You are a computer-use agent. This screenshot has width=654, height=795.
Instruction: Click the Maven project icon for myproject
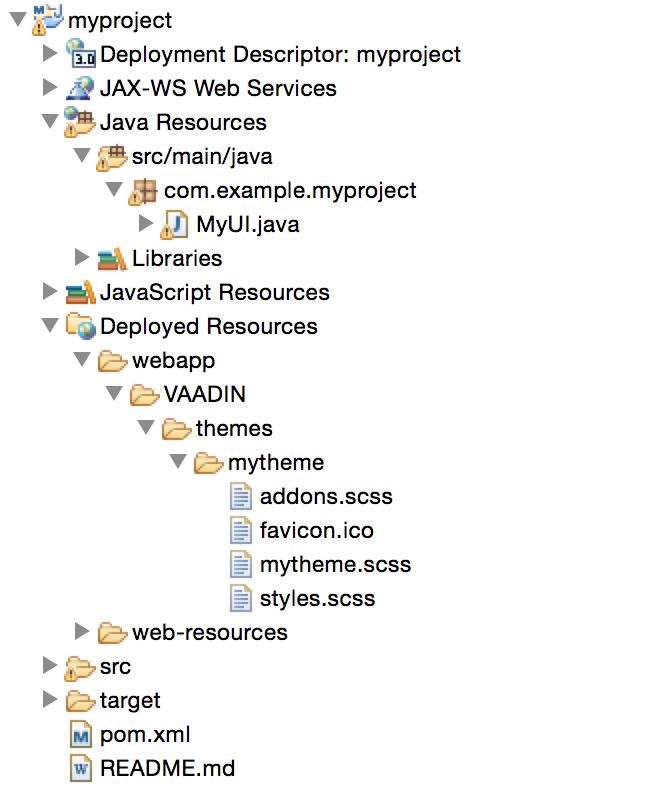(48, 20)
